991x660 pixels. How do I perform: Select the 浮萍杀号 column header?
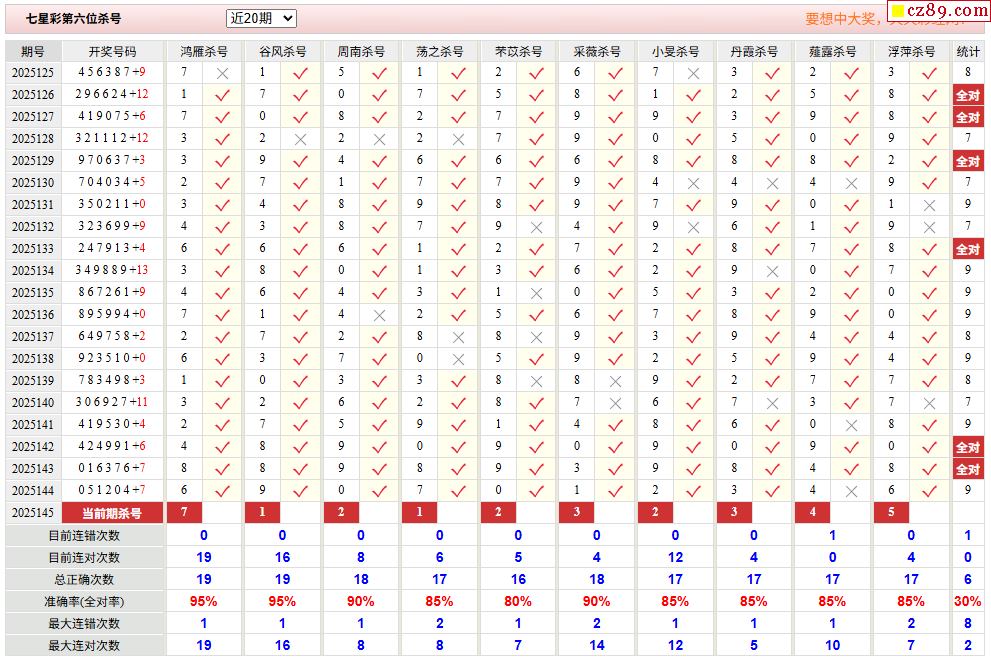tap(911, 52)
